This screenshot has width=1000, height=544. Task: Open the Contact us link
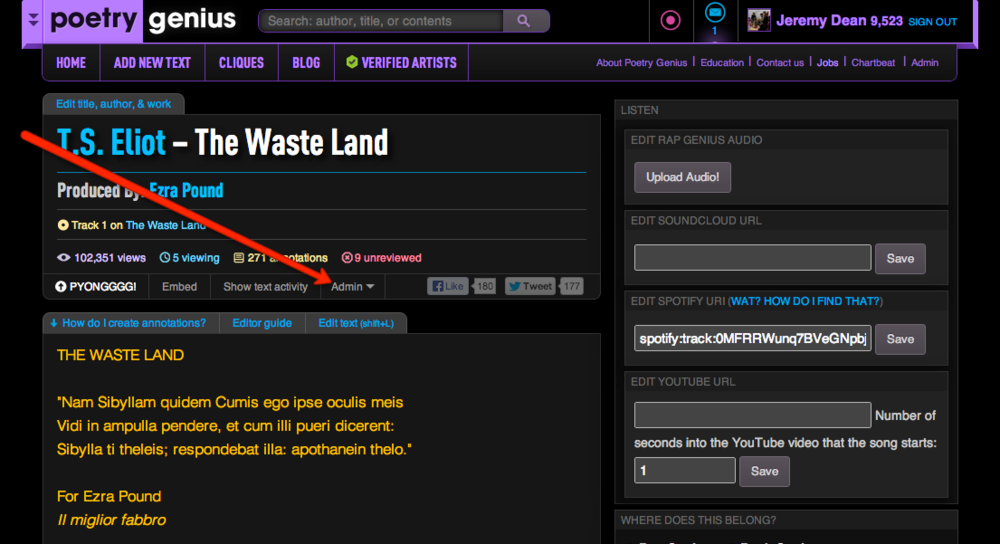[x=780, y=62]
